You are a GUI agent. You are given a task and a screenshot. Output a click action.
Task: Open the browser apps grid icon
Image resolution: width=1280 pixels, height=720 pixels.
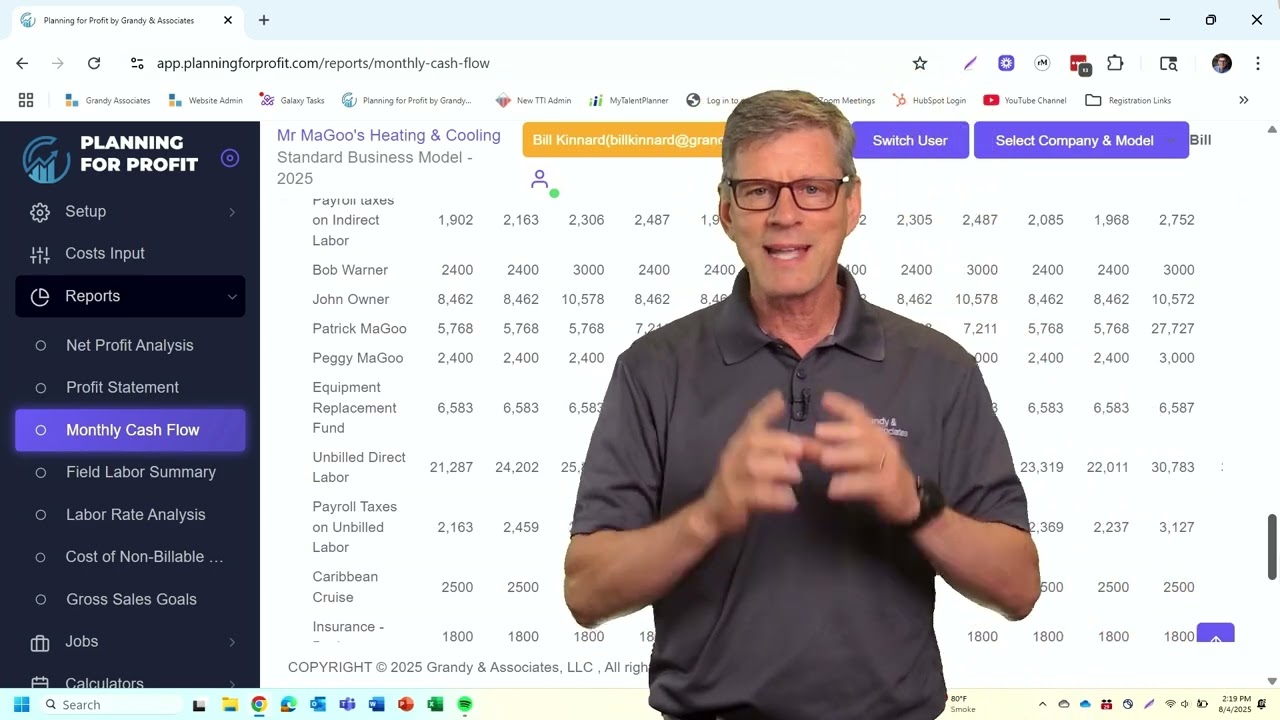point(26,100)
